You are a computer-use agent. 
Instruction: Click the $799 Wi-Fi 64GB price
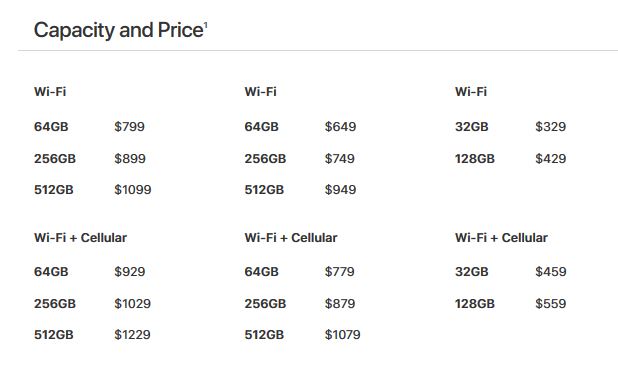tap(129, 127)
